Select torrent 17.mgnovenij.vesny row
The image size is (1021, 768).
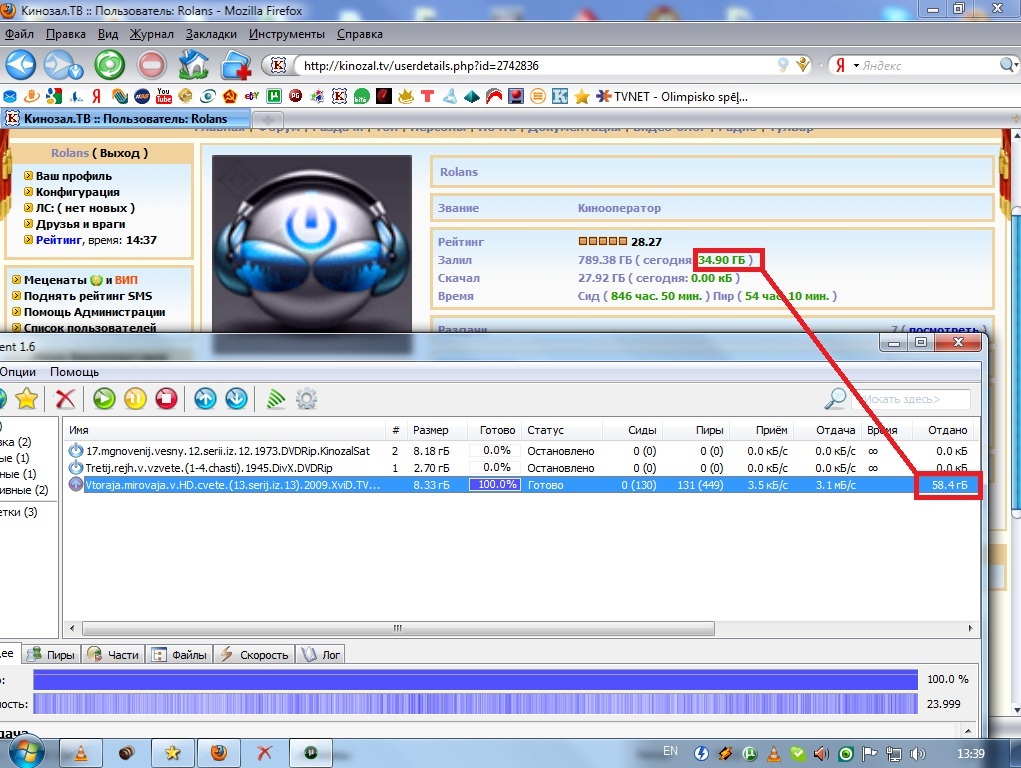tap(521, 451)
